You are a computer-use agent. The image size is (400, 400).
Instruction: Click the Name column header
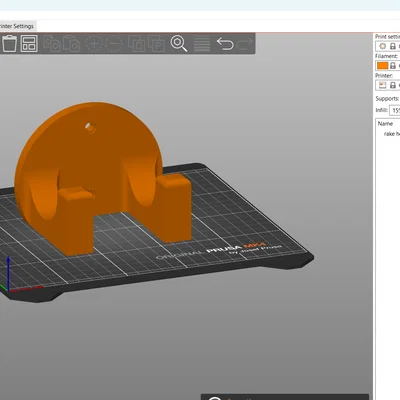pos(385,123)
